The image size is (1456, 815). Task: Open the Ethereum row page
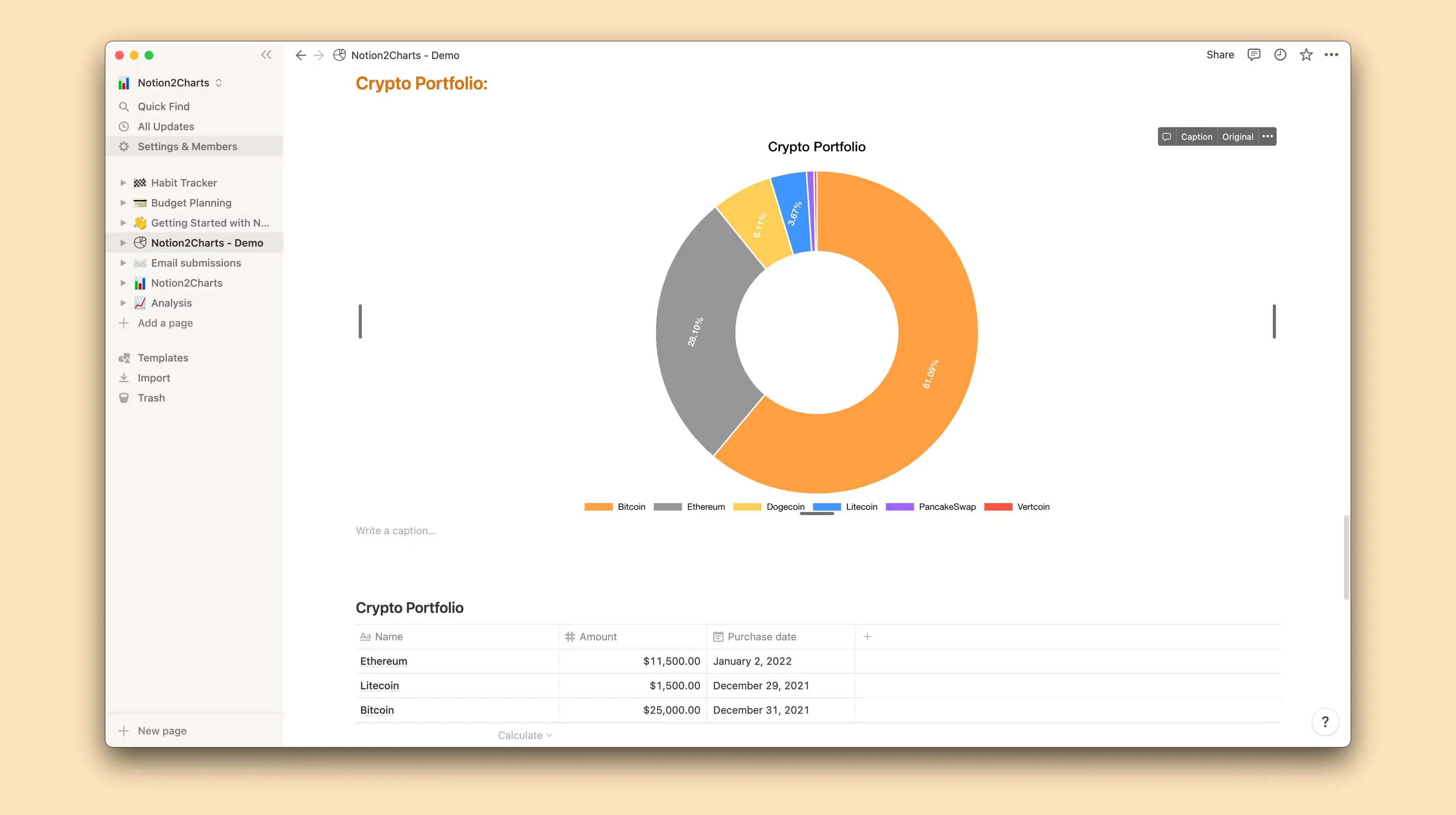tap(383, 661)
